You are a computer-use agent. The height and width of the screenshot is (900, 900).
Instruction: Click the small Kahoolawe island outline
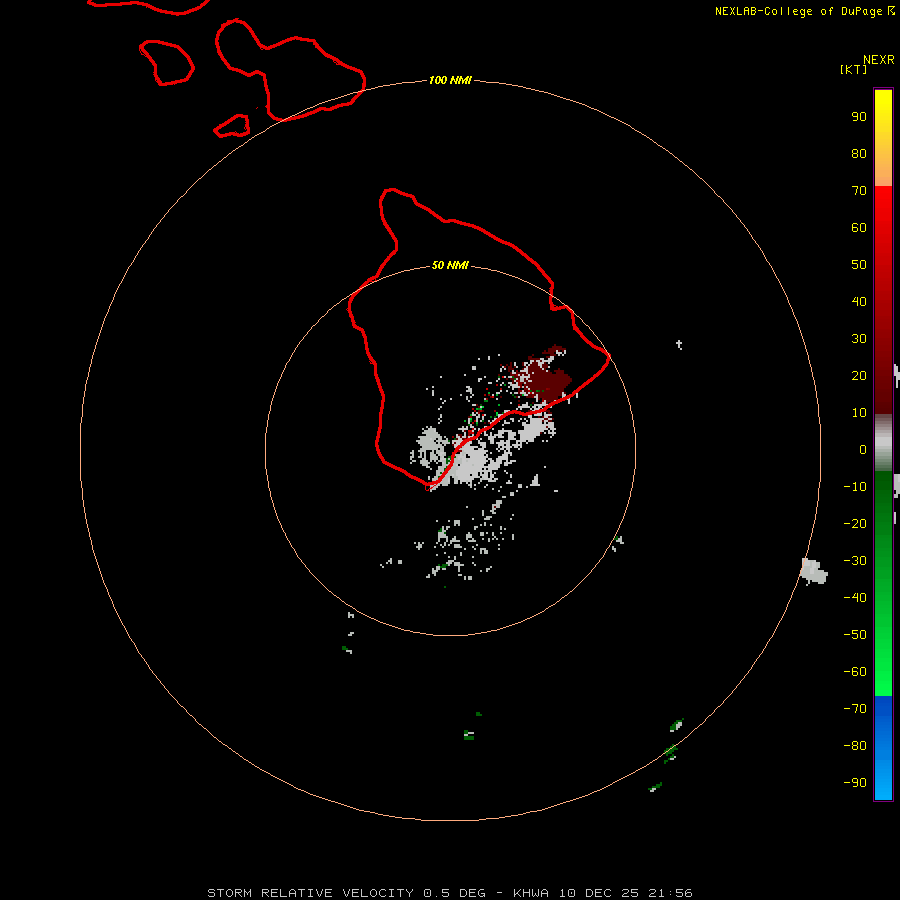tap(232, 126)
